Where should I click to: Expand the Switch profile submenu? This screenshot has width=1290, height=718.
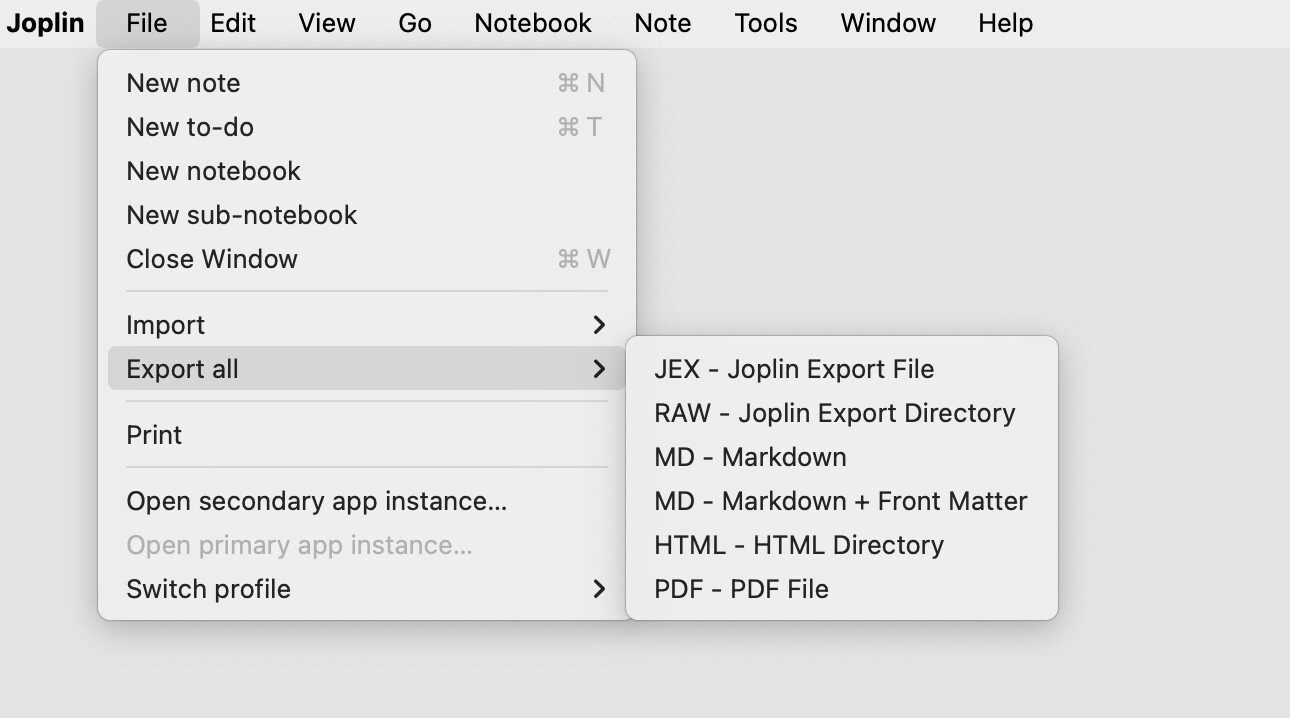pos(367,589)
